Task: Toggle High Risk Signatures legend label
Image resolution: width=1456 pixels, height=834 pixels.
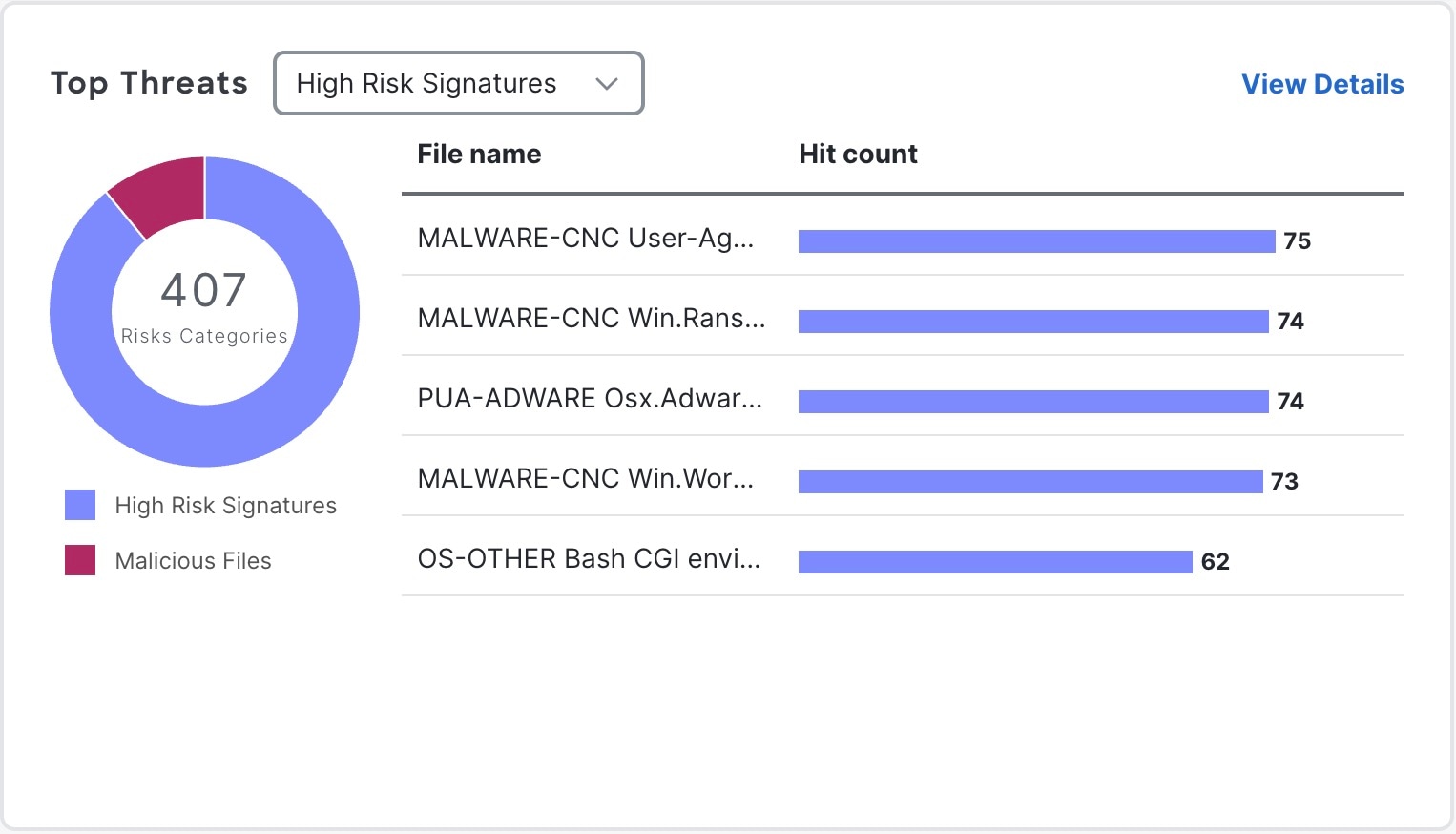Action: click(225, 506)
